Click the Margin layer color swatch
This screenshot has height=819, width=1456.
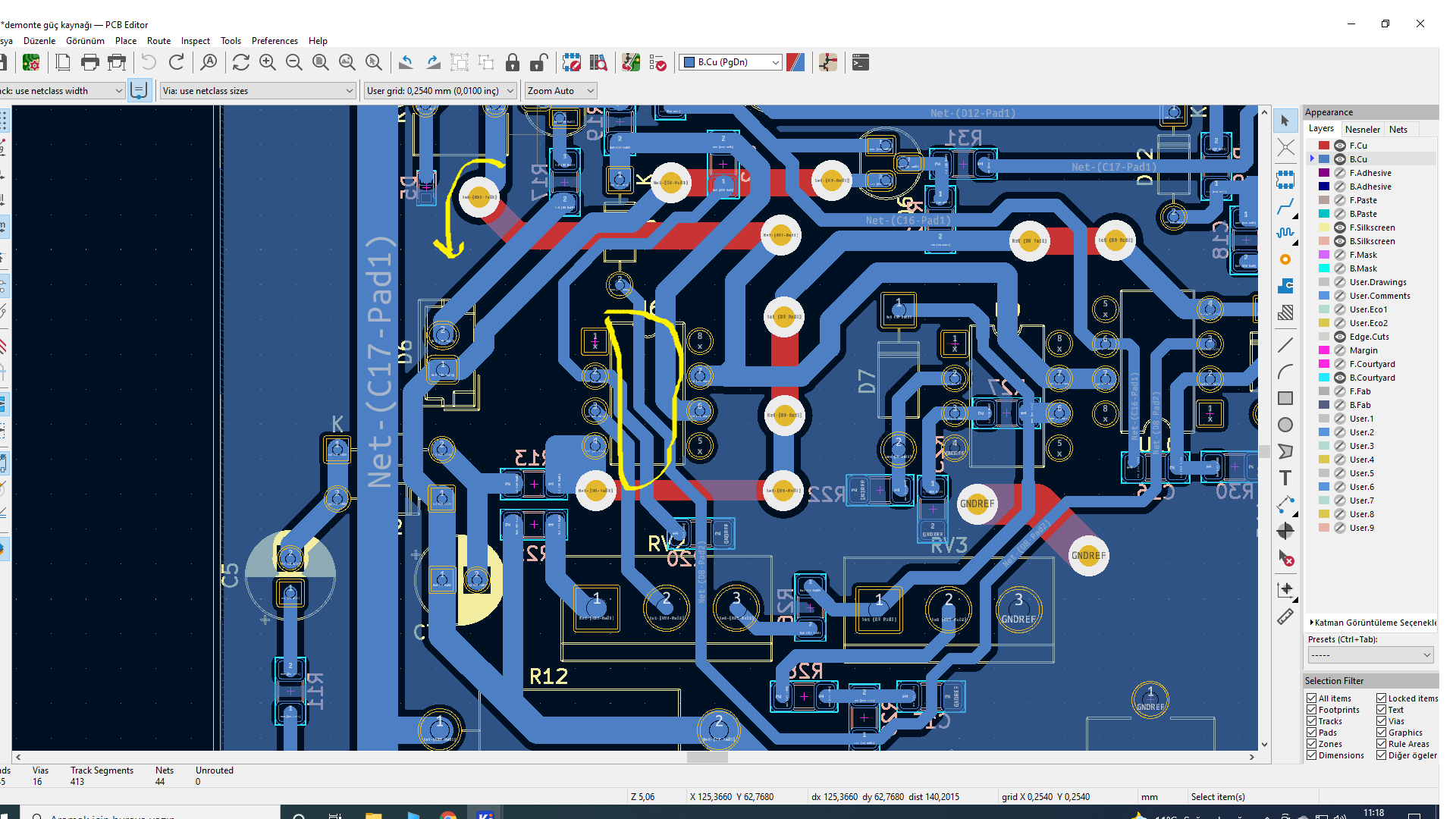pyautogui.click(x=1324, y=350)
